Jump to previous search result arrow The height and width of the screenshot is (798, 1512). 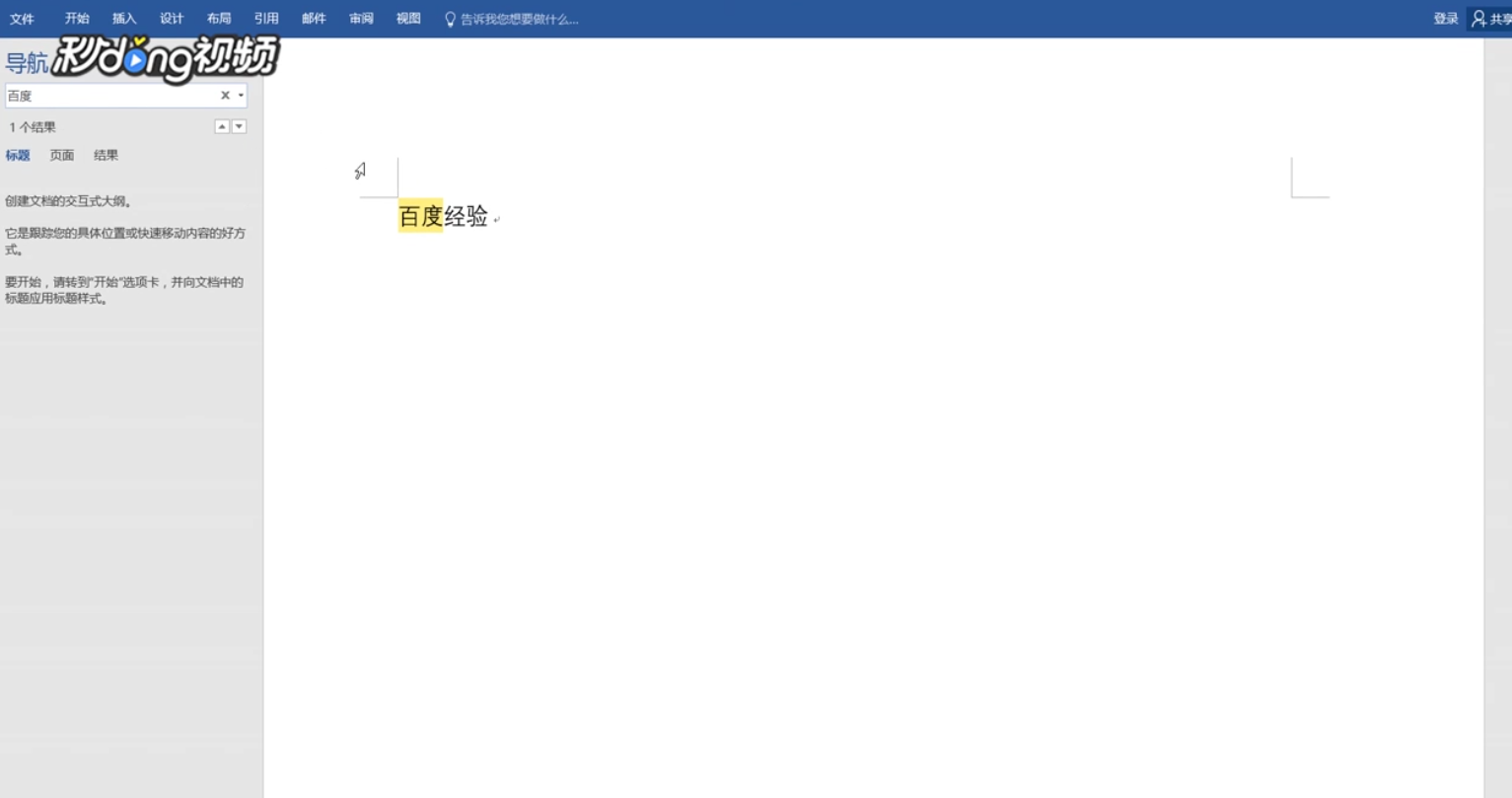222,126
